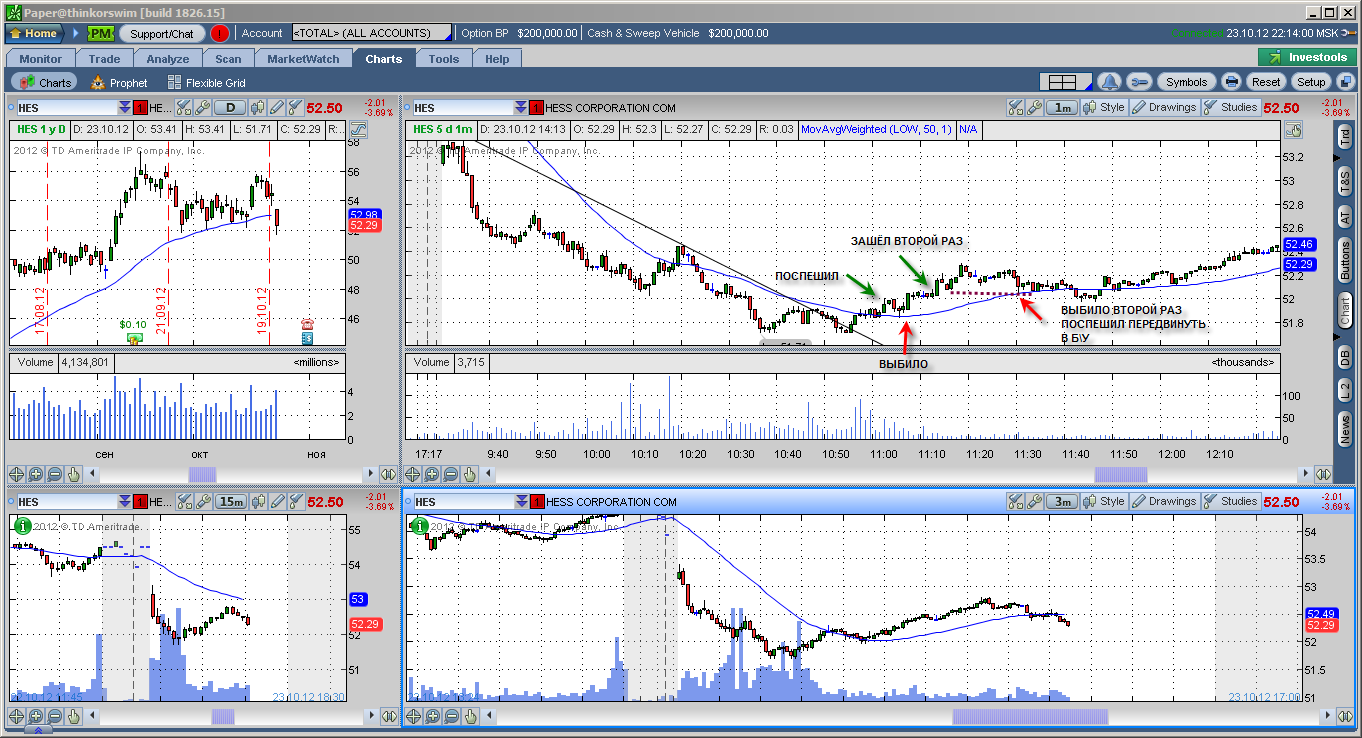The image size is (1362, 738).
Task: Open wrench settings on 1m chart
Action: (1034, 108)
